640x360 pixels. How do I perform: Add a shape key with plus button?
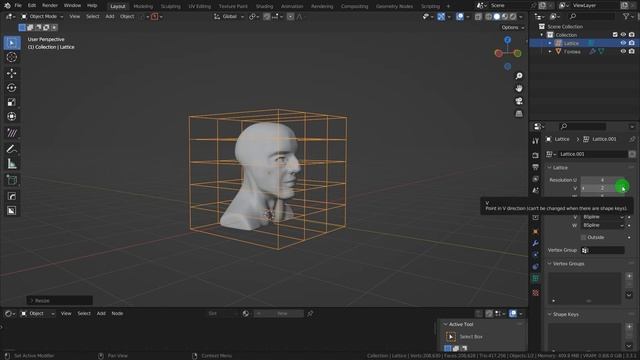point(629,327)
